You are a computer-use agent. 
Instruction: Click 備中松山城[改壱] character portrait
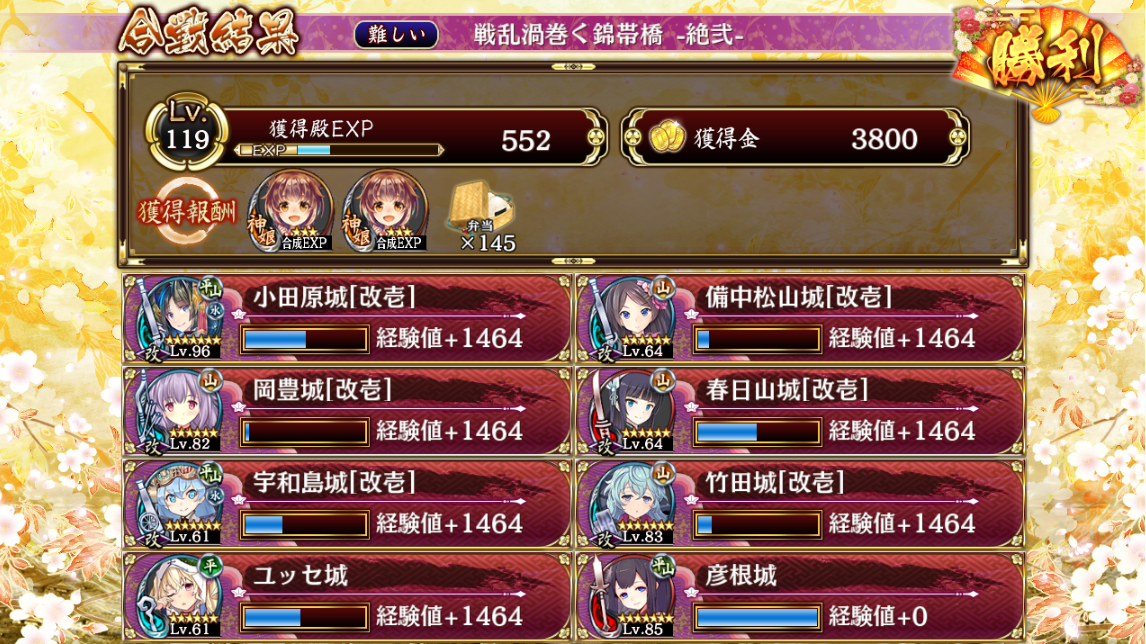coord(633,319)
